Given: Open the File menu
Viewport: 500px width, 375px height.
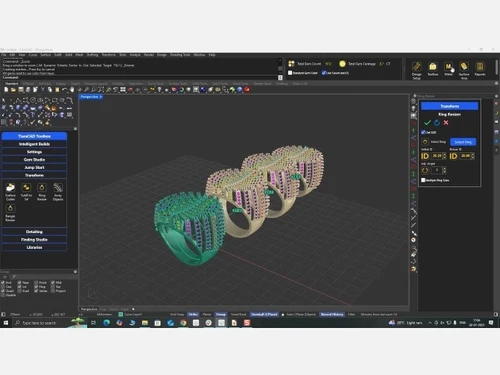Looking at the screenshot, I should pos(4,55).
